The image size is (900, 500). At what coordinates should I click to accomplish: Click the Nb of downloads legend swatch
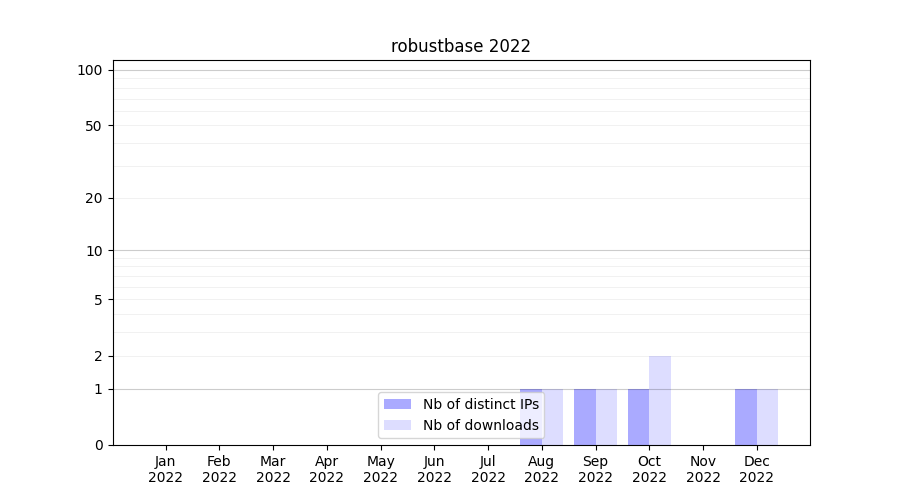397,425
